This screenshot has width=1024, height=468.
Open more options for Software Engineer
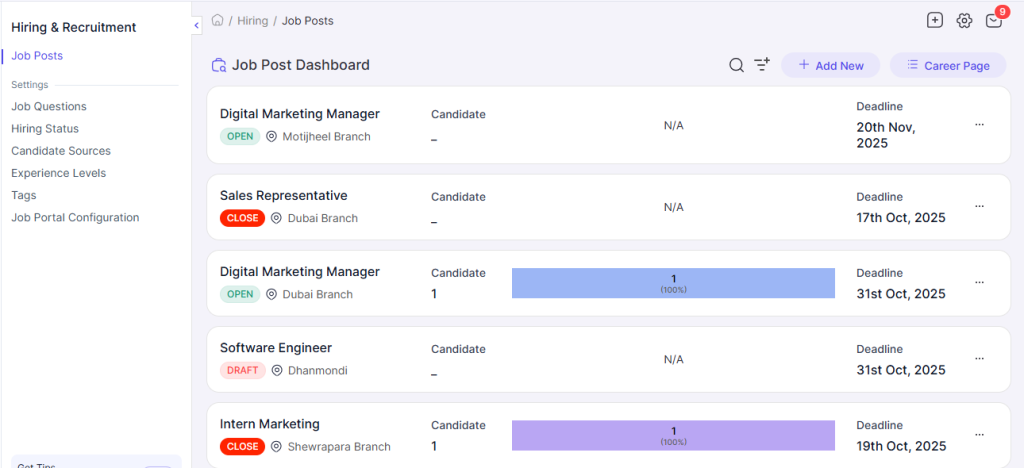(979, 358)
